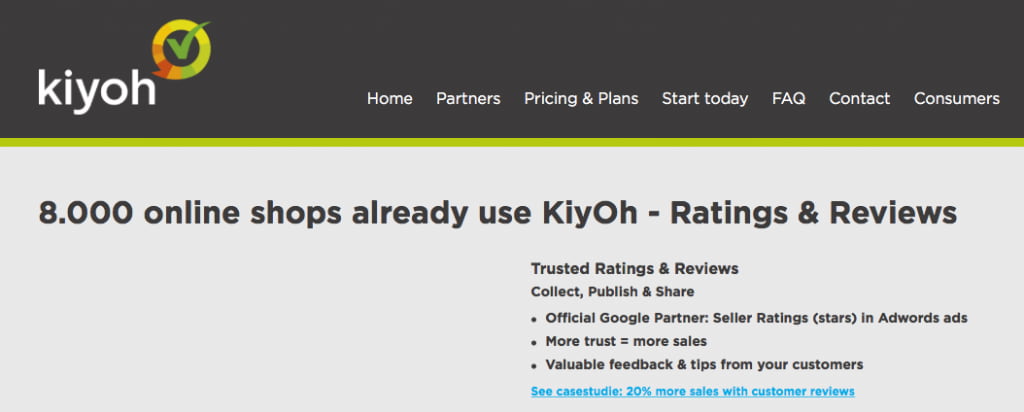Image resolution: width=1024 pixels, height=412 pixels.
Task: Open Pricing & Plans
Action: (x=581, y=99)
